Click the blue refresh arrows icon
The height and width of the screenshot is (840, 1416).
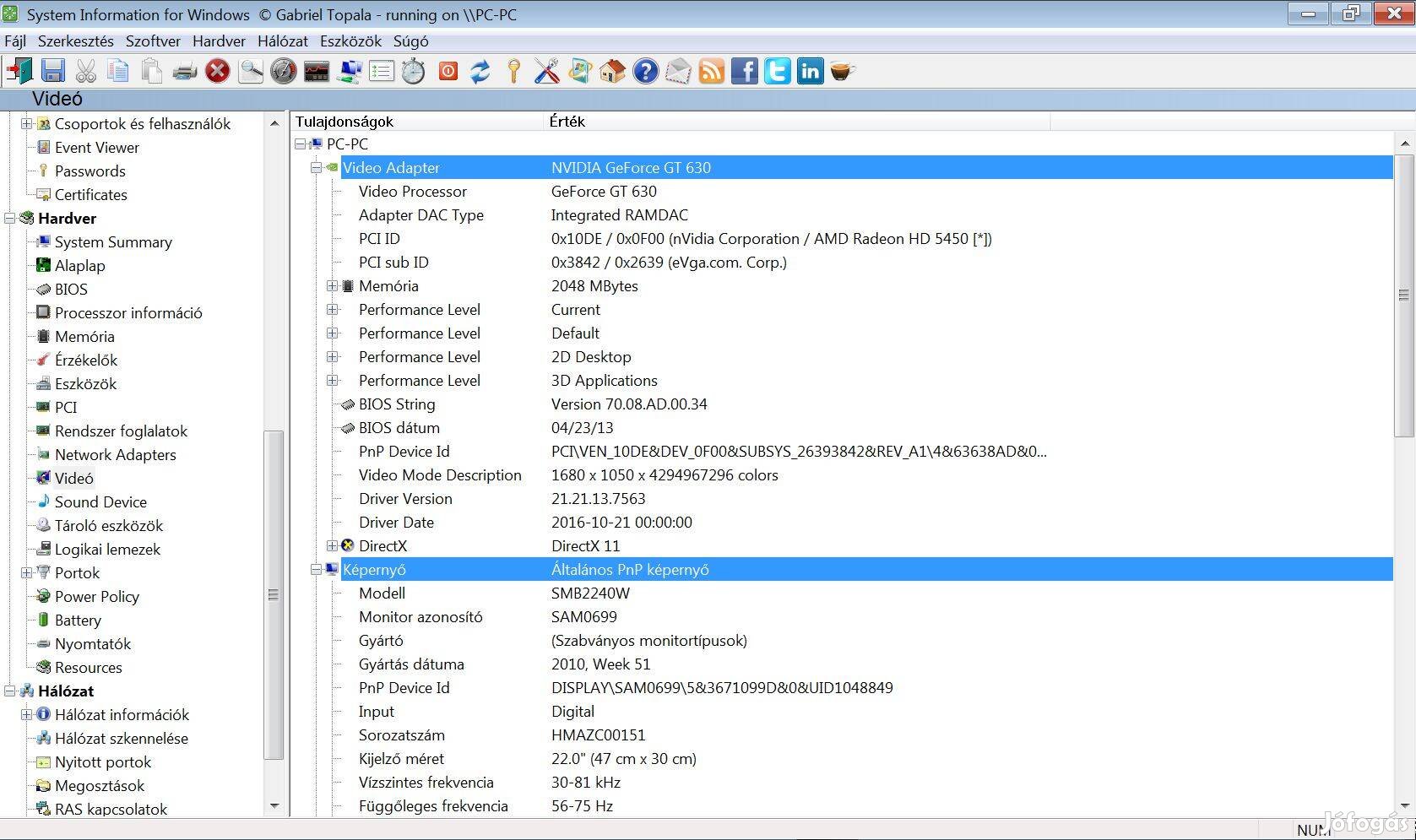click(480, 71)
